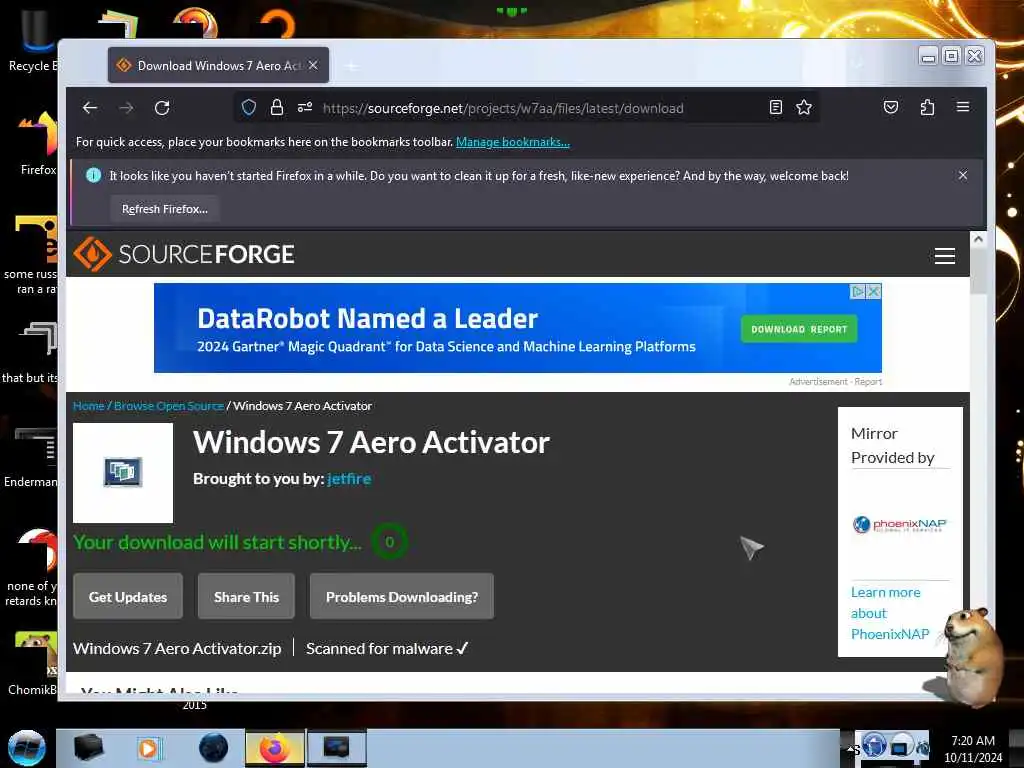Click the address bar URL field
Viewport: 1024px width, 768px height.
503,108
